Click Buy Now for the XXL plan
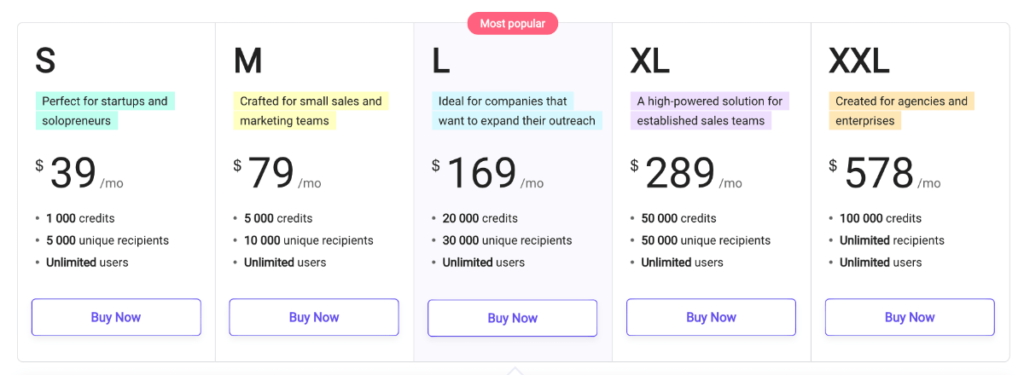Screen dimensions: 1024x375 point(910,318)
